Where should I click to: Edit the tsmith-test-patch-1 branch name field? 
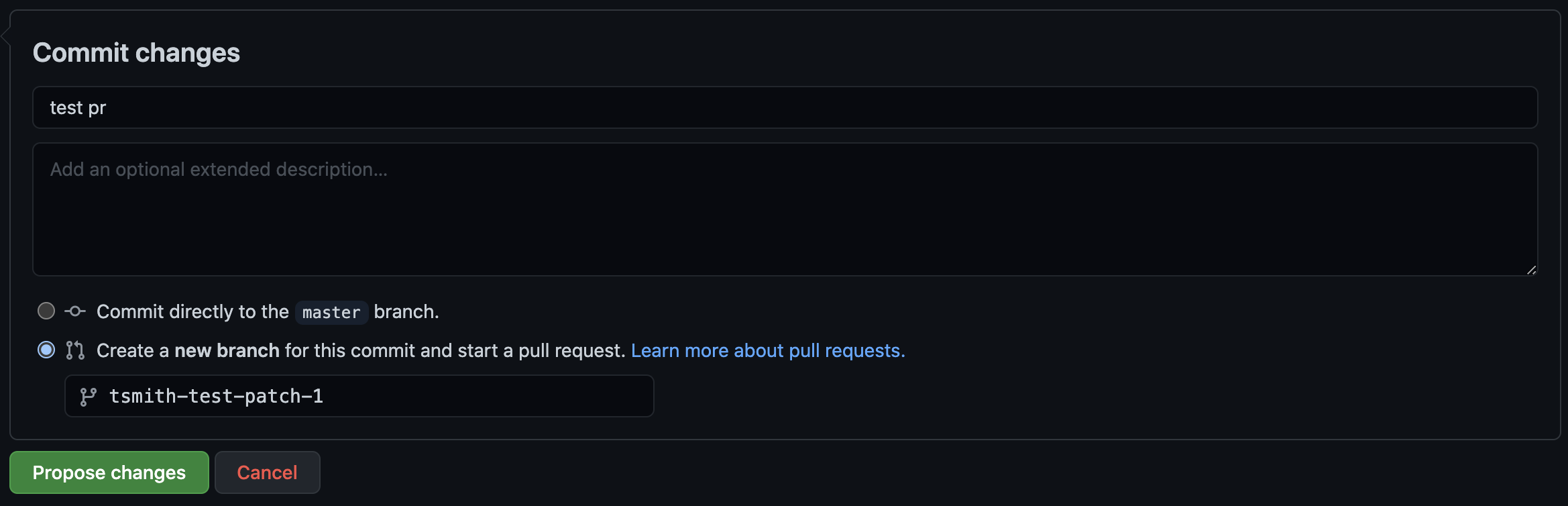(359, 396)
